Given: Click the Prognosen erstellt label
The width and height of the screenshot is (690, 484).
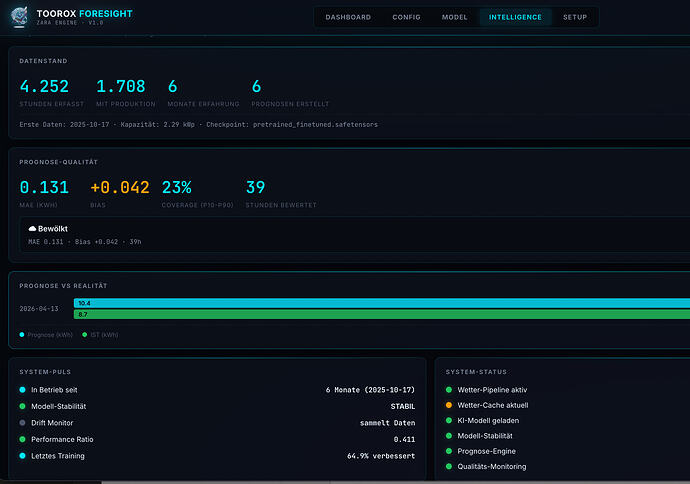Looking at the screenshot, I should [x=290, y=104].
